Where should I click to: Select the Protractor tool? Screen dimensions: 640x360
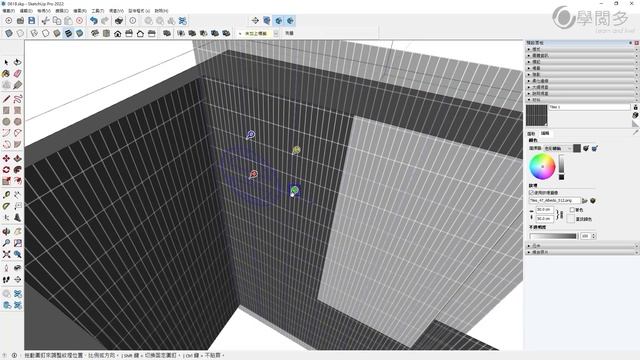click(x=6, y=207)
